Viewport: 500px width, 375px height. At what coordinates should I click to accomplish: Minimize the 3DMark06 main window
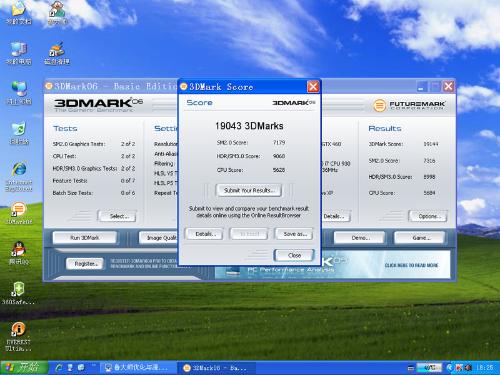pyautogui.click(x=422, y=87)
